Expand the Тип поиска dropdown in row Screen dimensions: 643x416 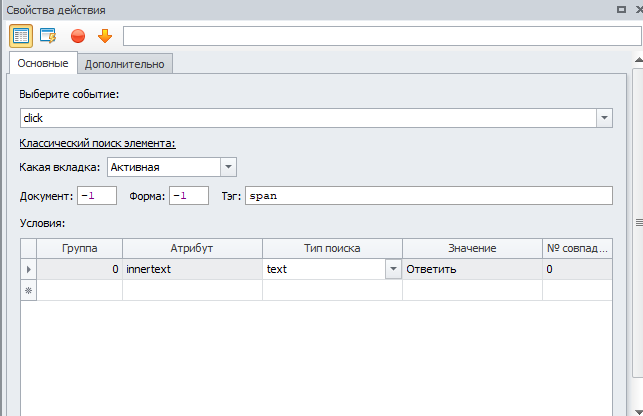click(x=393, y=269)
